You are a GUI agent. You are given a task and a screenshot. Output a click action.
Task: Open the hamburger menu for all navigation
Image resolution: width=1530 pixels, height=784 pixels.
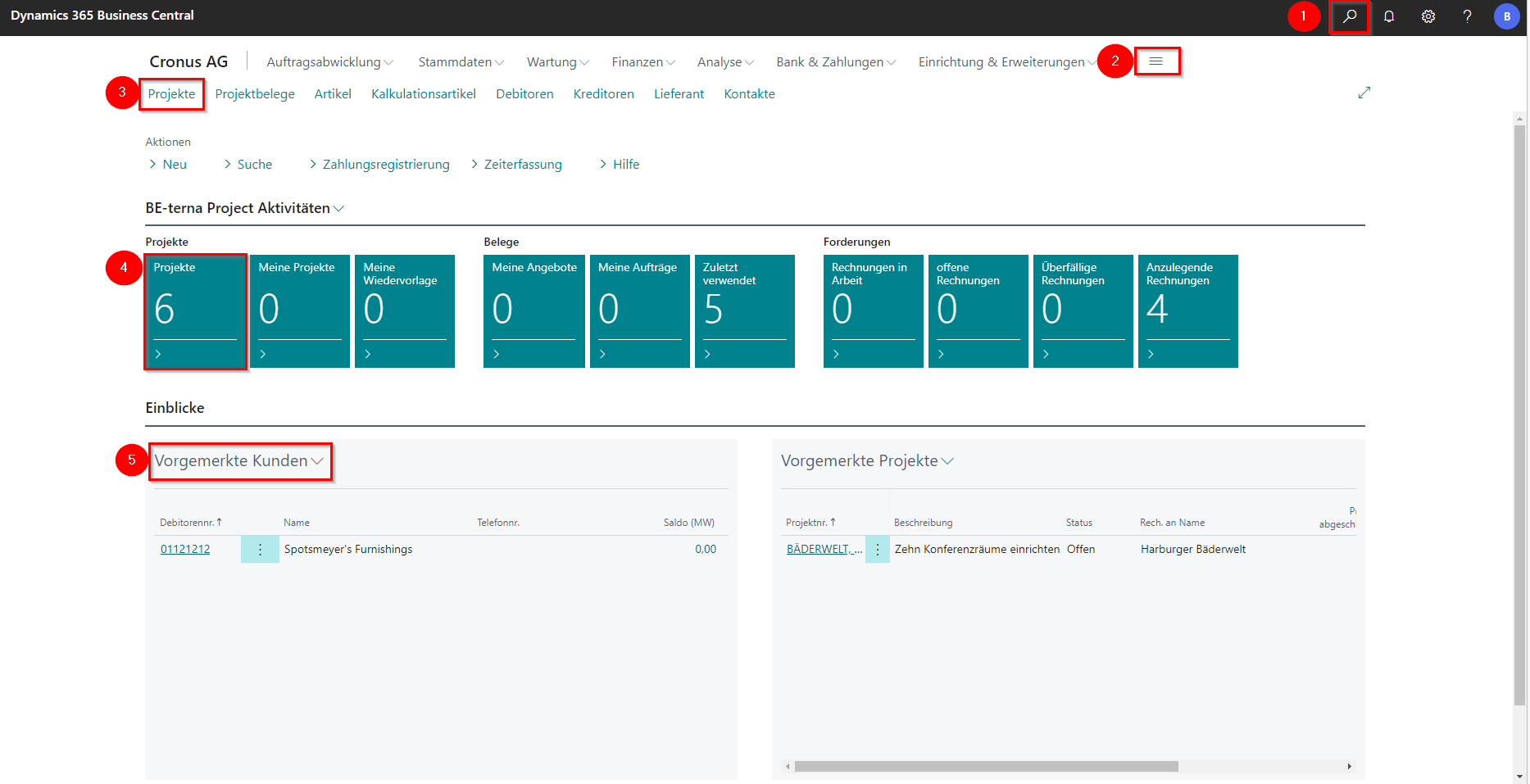pos(1156,61)
